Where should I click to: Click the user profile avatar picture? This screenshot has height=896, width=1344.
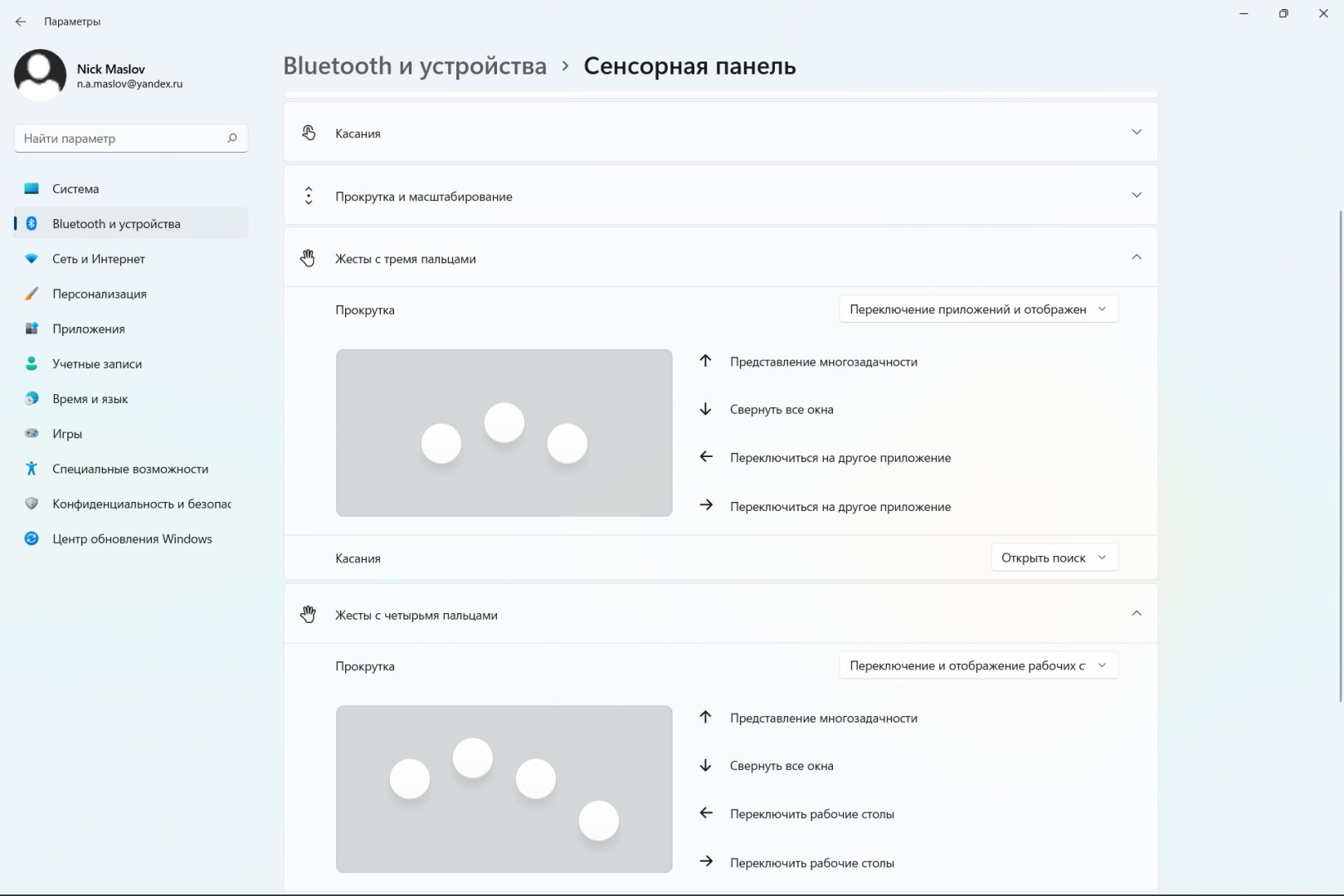click(40, 75)
